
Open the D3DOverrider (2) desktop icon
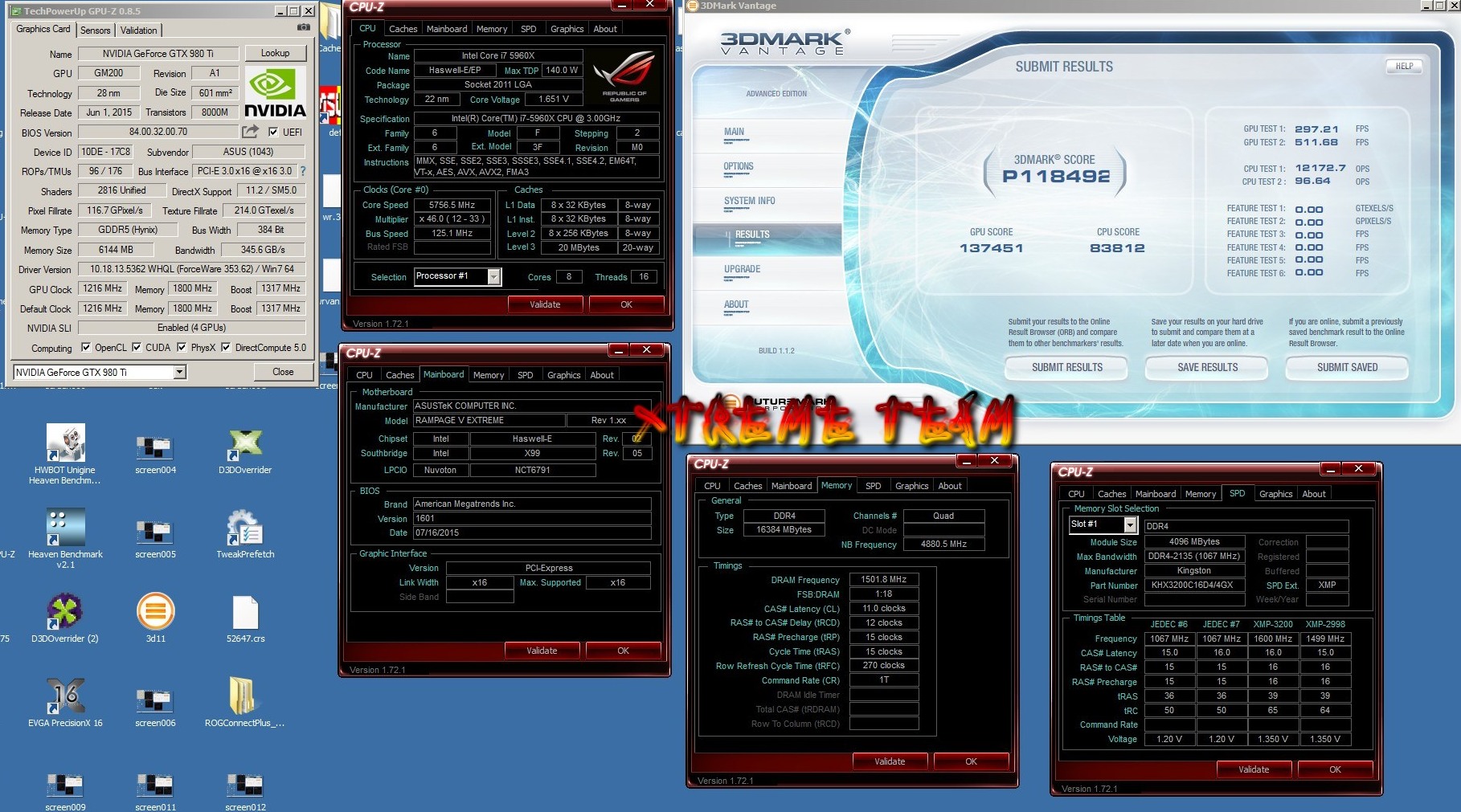point(65,619)
